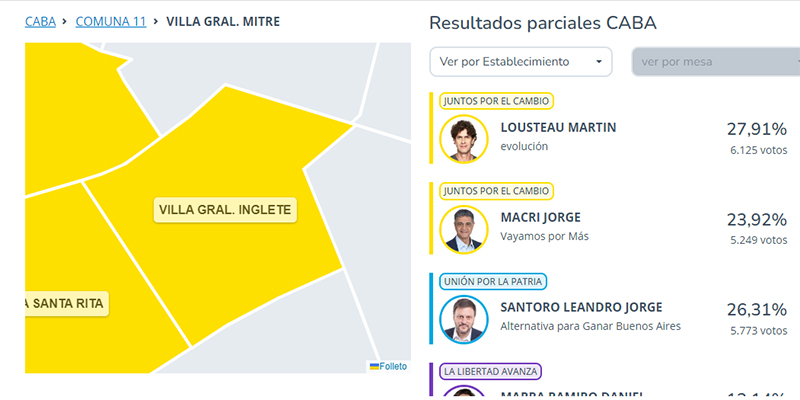Viewport: 800px width, 400px height.
Task: Click Macri Jorge's candidate photo
Action: tap(464, 230)
